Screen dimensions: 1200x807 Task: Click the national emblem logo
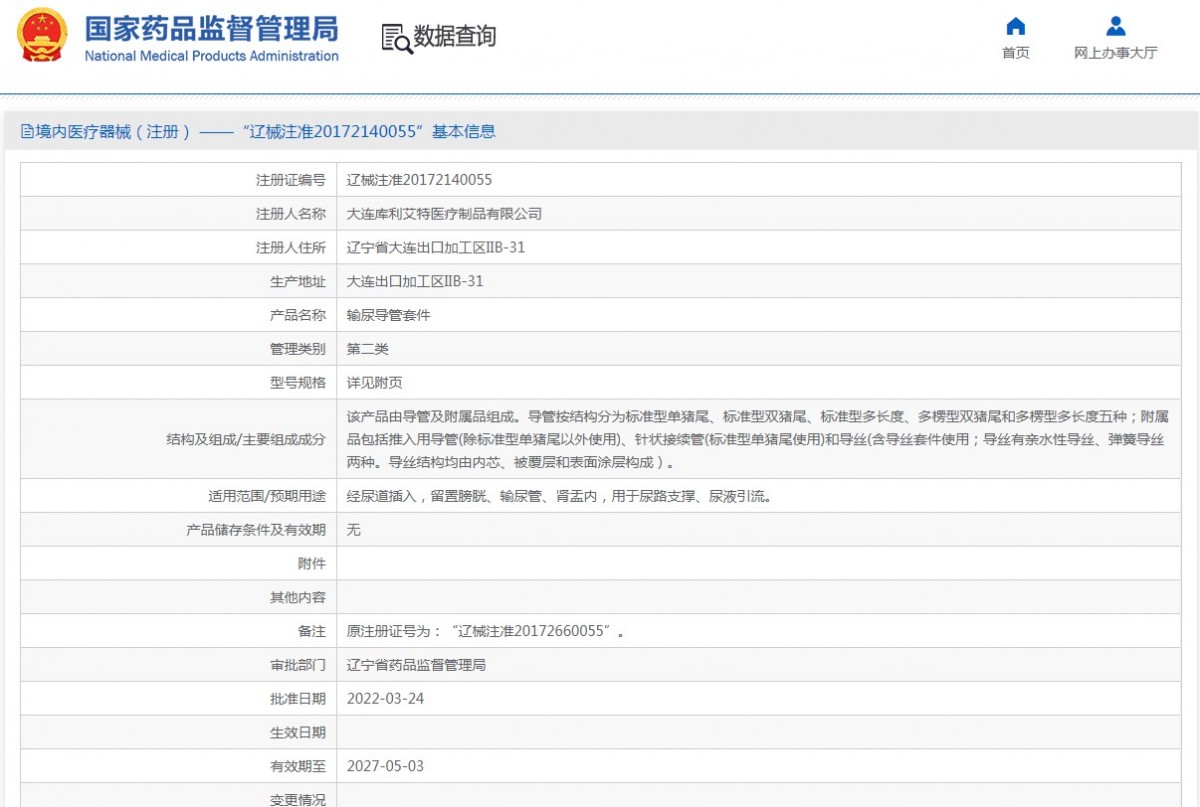(x=42, y=36)
